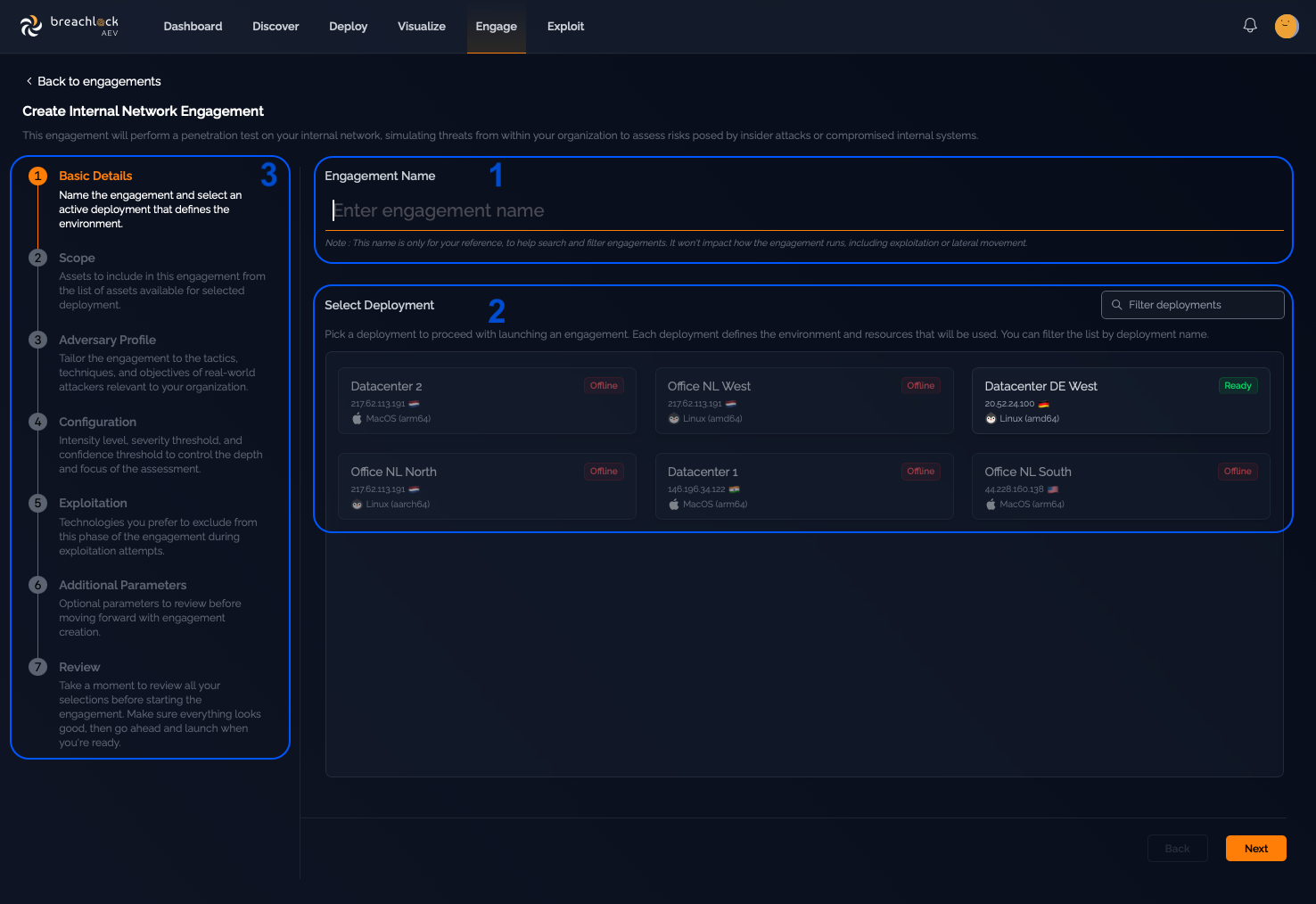
Task: Click the Offline badge on Datacenter 2
Action: [604, 386]
